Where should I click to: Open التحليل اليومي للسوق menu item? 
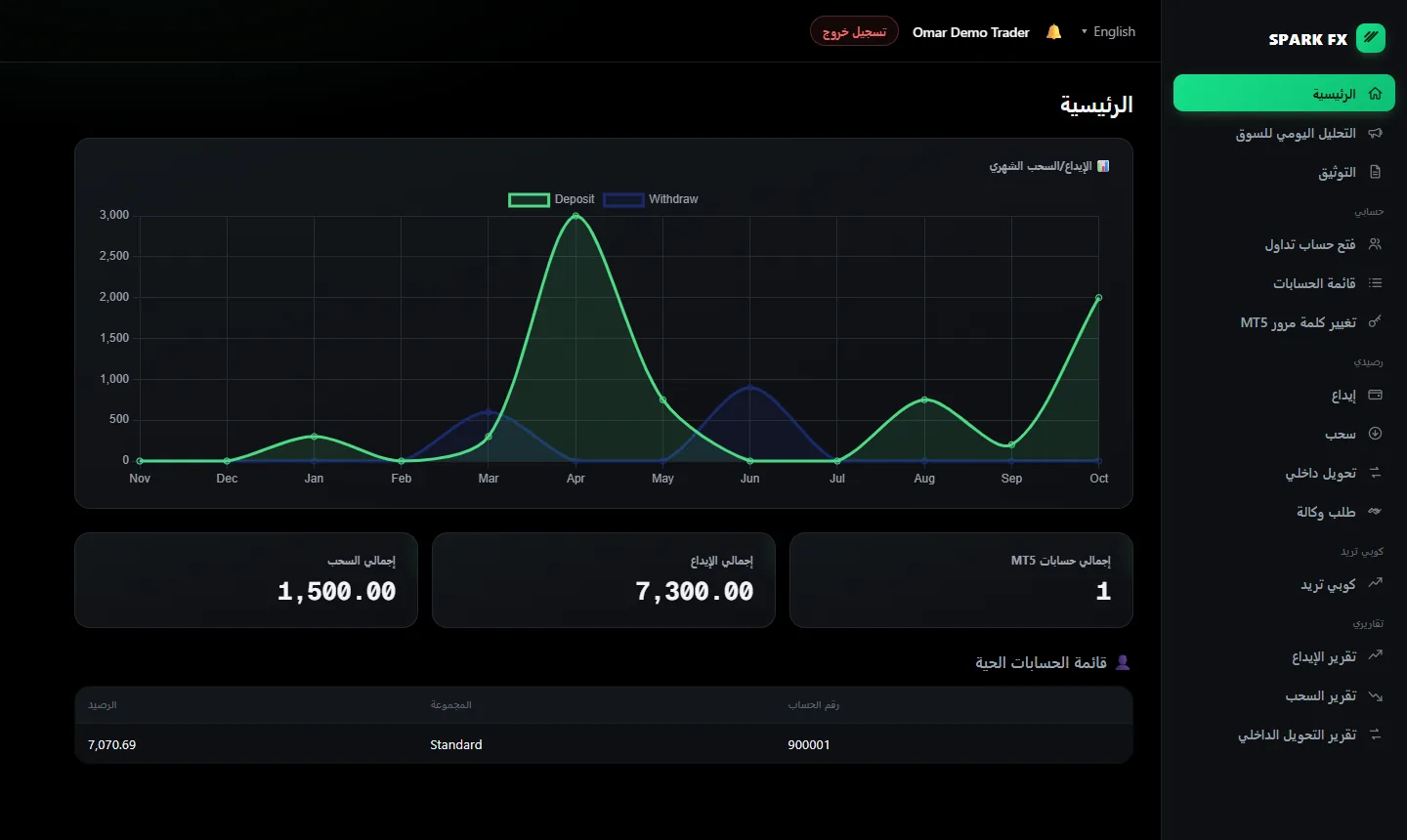1284,133
